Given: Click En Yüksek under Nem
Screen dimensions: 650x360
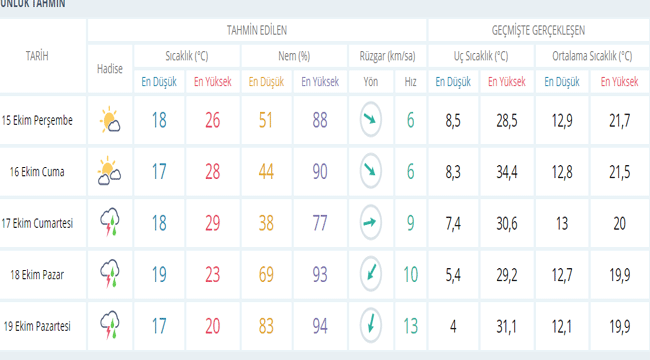Looking at the screenshot, I should point(320,82).
